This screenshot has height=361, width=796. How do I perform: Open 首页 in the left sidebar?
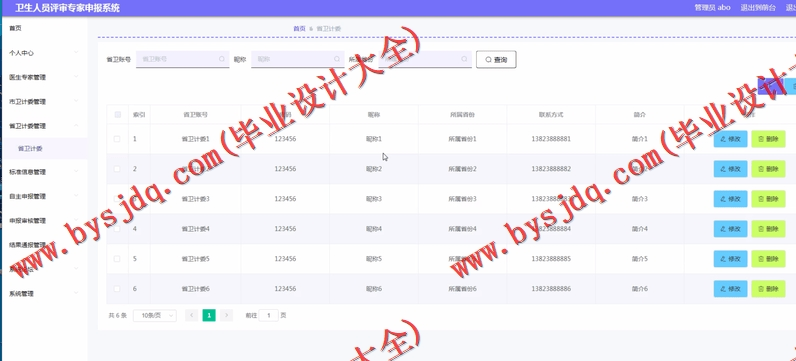pos(15,28)
